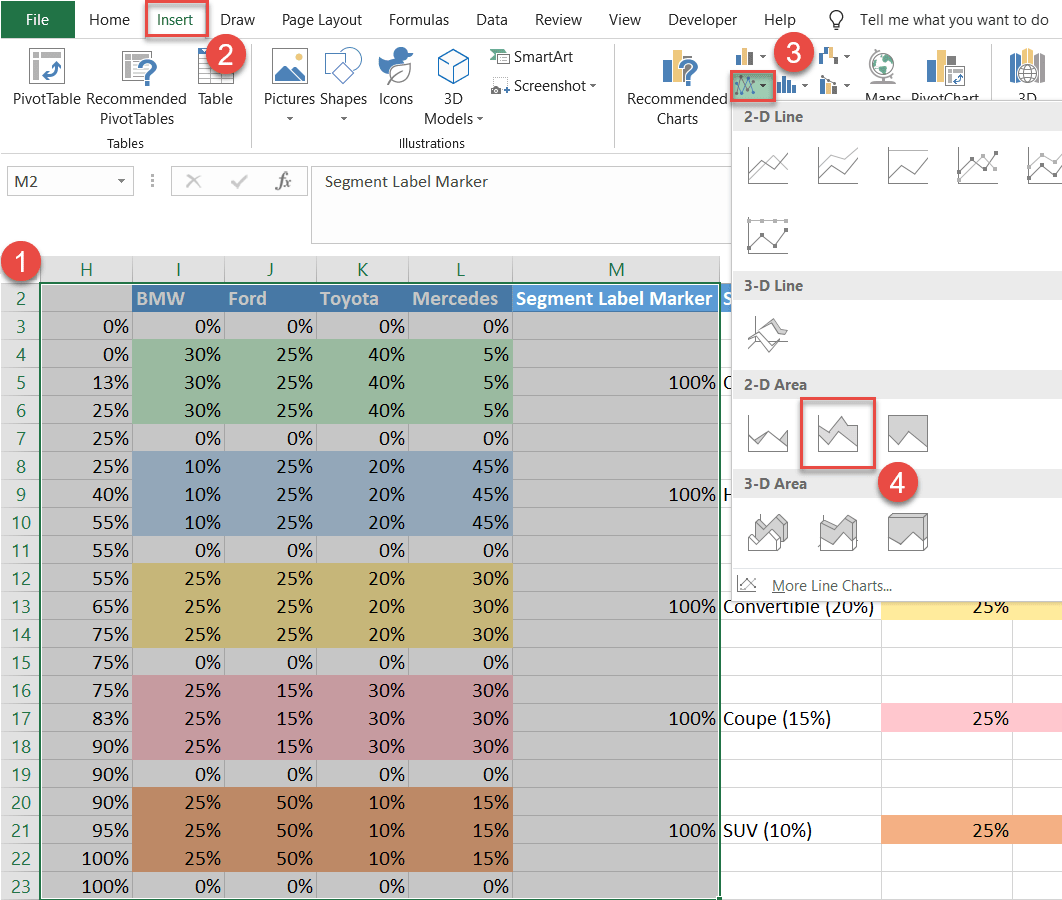The height and width of the screenshot is (900, 1062).
Task: Insert a SmartArt graphic
Action: 532,57
